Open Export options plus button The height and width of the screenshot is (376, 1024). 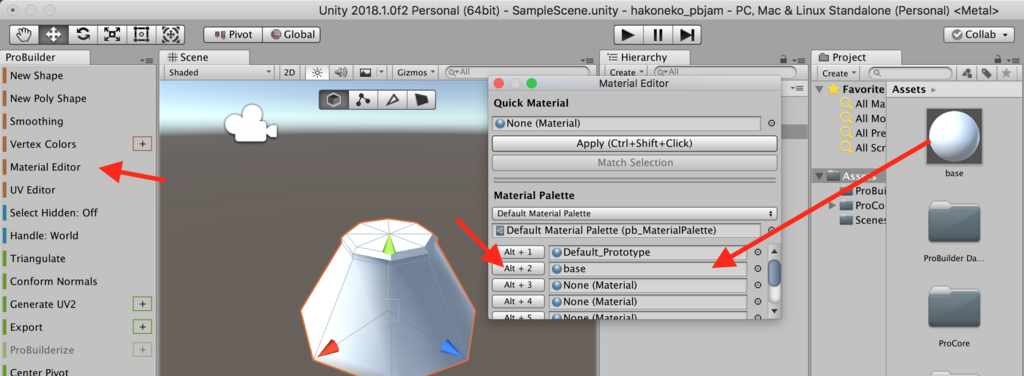coord(142,326)
